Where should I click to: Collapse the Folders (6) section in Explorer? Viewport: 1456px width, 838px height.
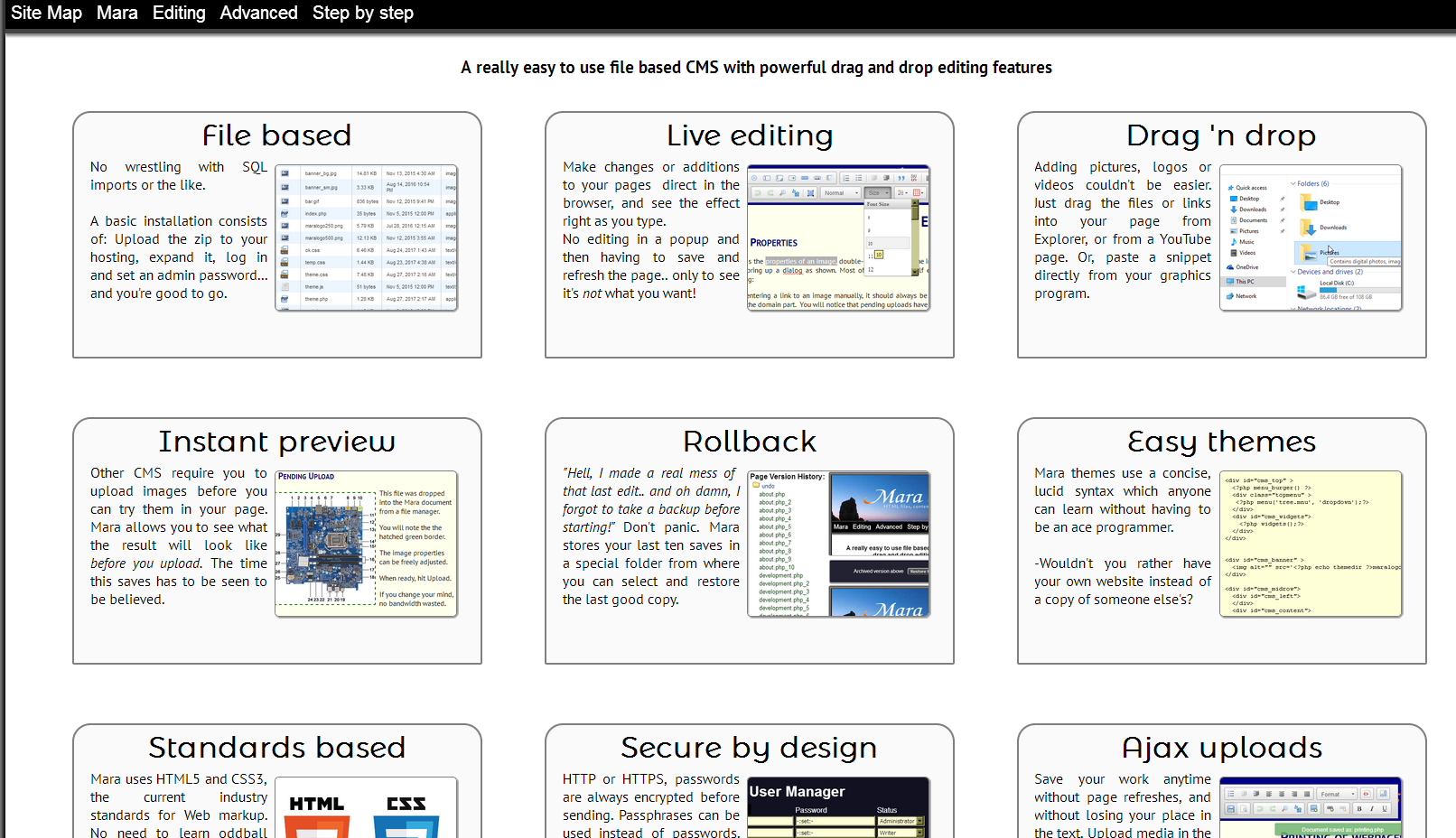point(1293,183)
